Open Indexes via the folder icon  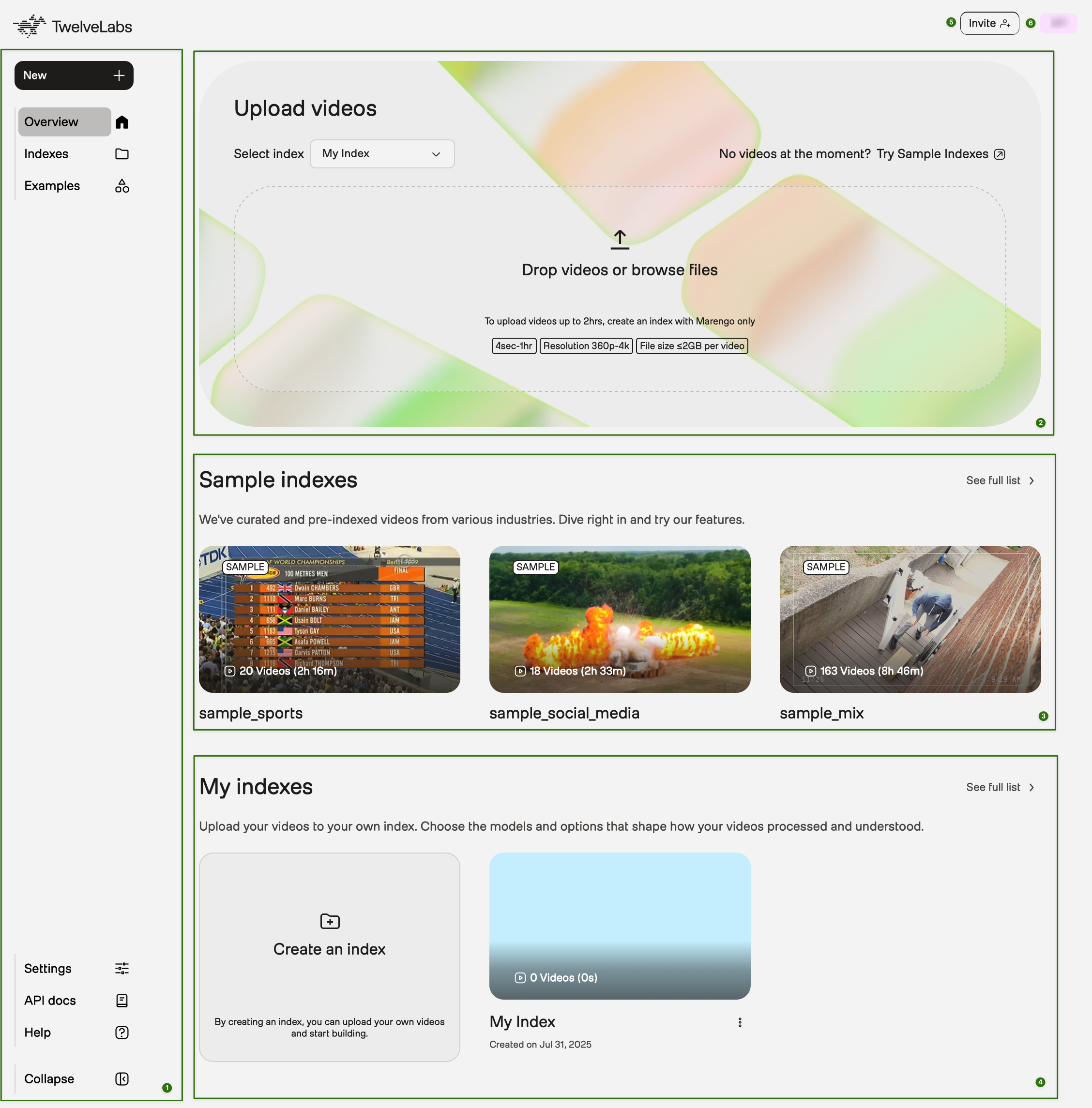(x=121, y=153)
